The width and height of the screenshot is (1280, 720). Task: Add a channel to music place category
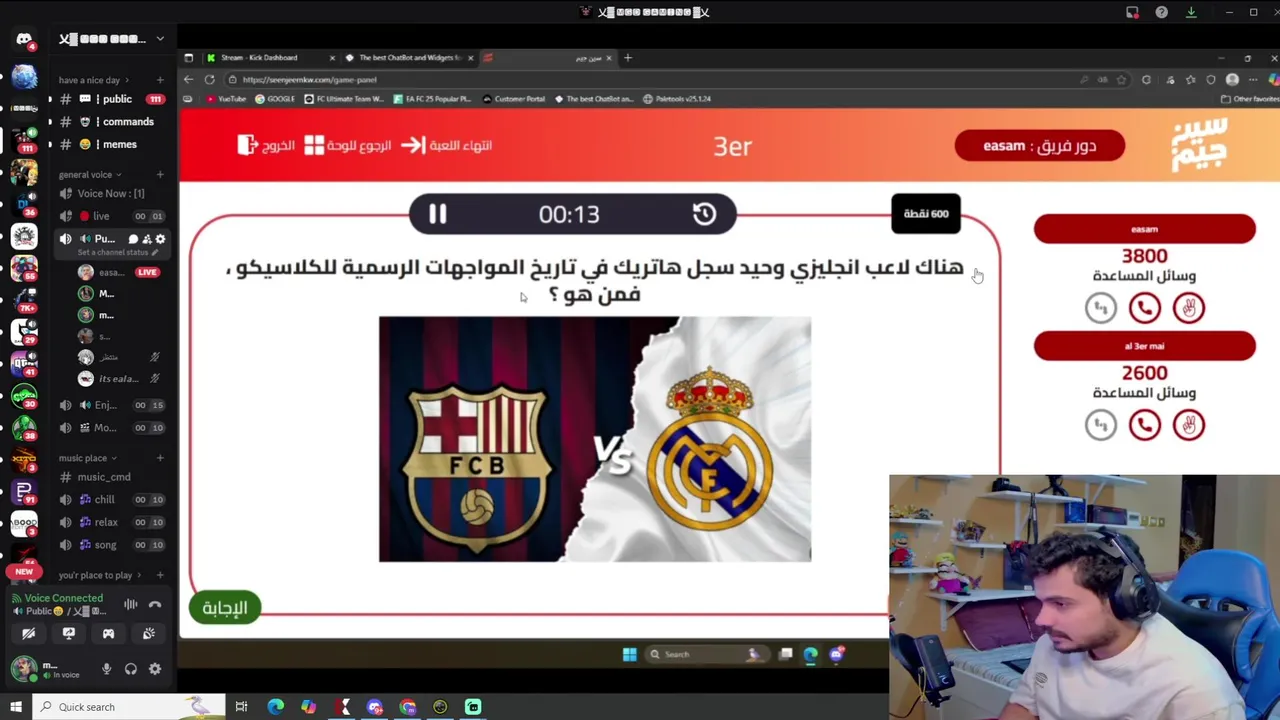coord(160,458)
